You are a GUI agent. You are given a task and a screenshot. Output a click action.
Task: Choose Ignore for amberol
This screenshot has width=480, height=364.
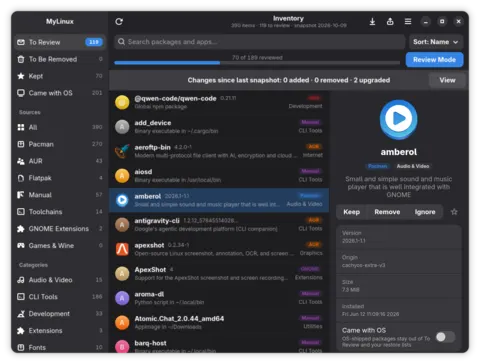425,212
